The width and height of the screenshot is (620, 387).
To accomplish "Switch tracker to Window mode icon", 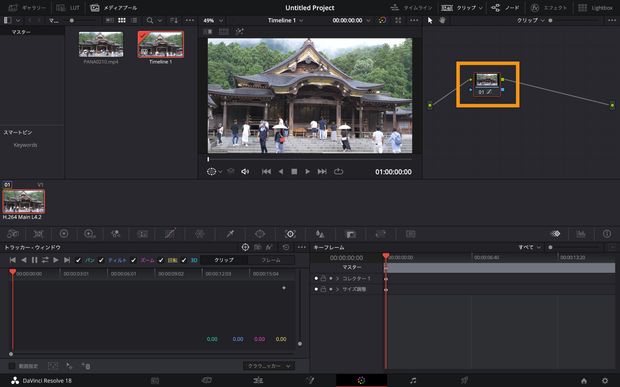I will click(245, 247).
